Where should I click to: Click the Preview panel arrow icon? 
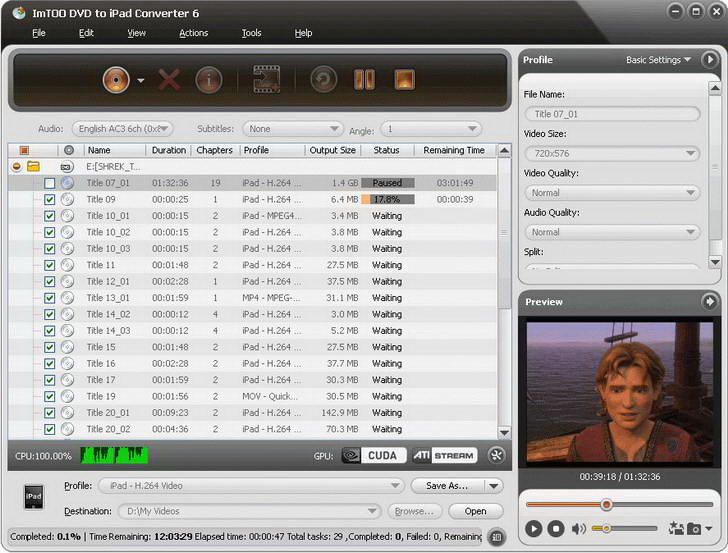click(709, 301)
